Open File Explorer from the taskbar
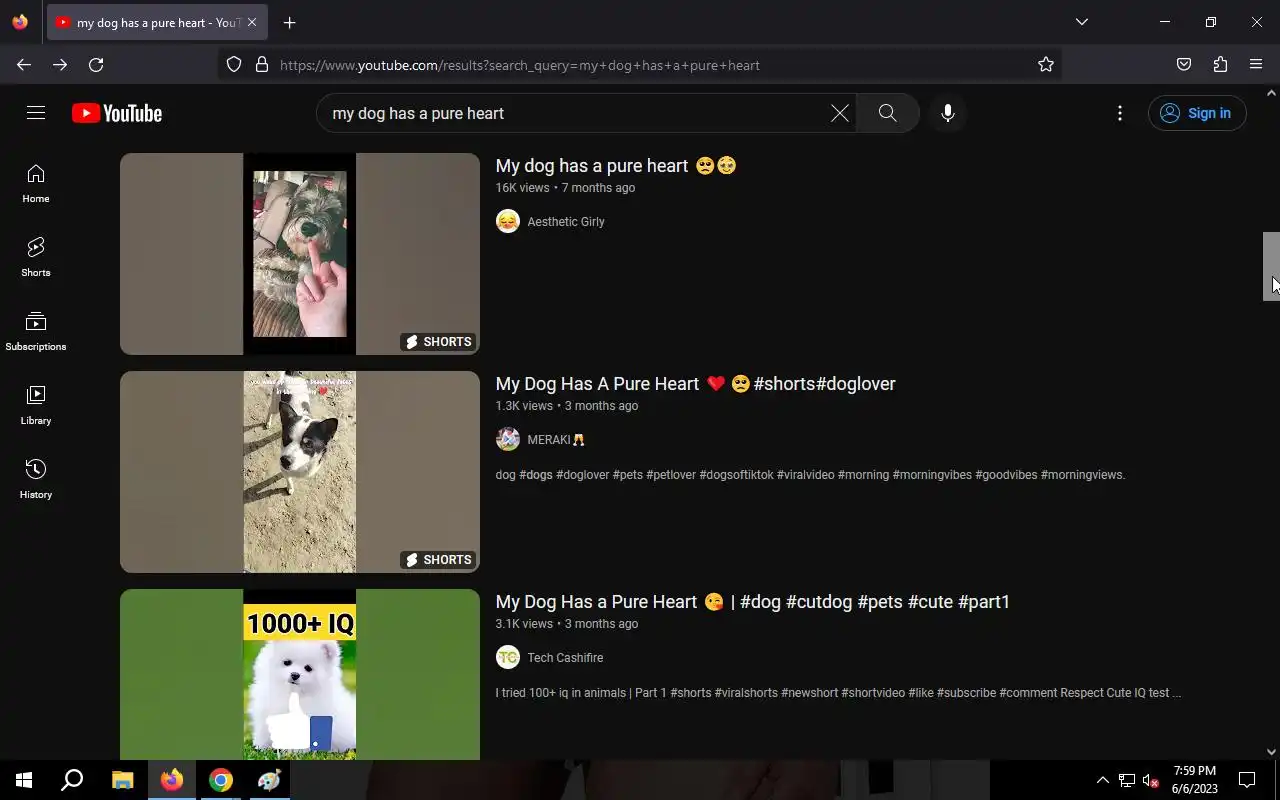Screen dimensions: 1280x800 click(x=122, y=780)
